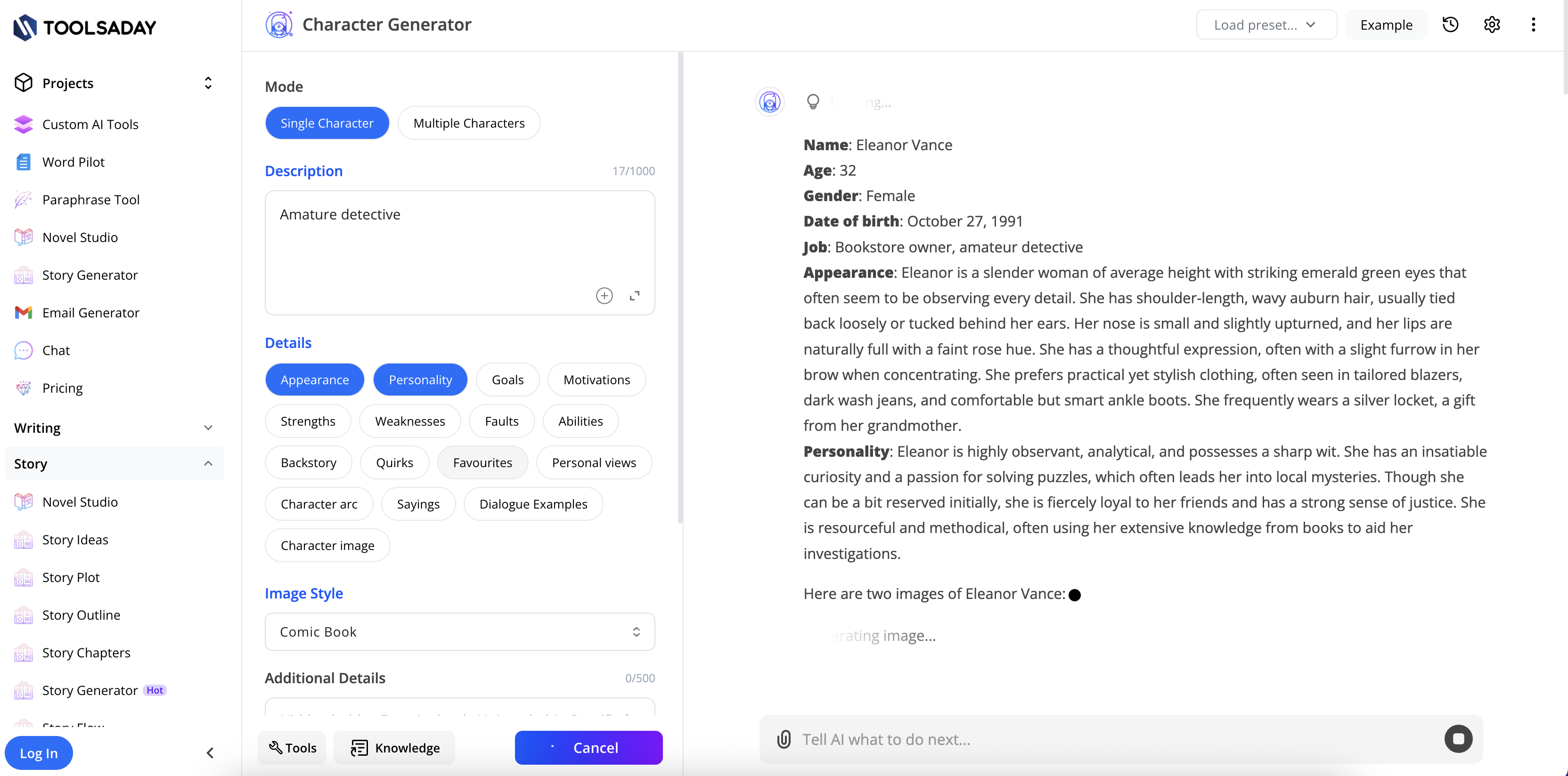This screenshot has height=776, width=1568.
Task: Select Multiple Characters mode
Action: tap(469, 123)
